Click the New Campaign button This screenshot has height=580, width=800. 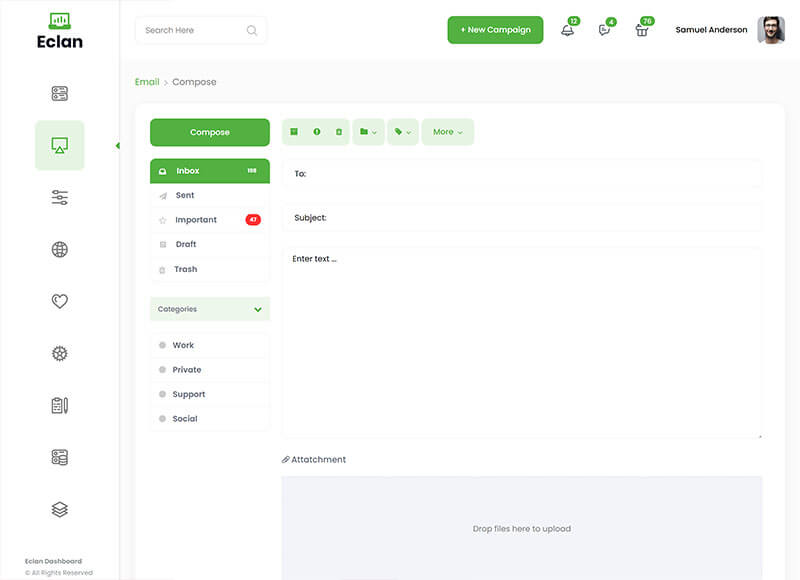coord(495,30)
